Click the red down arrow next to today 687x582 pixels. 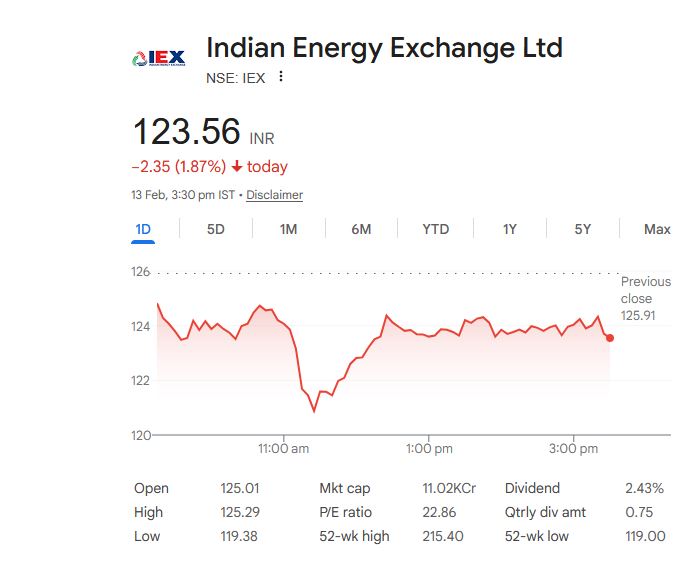236,167
